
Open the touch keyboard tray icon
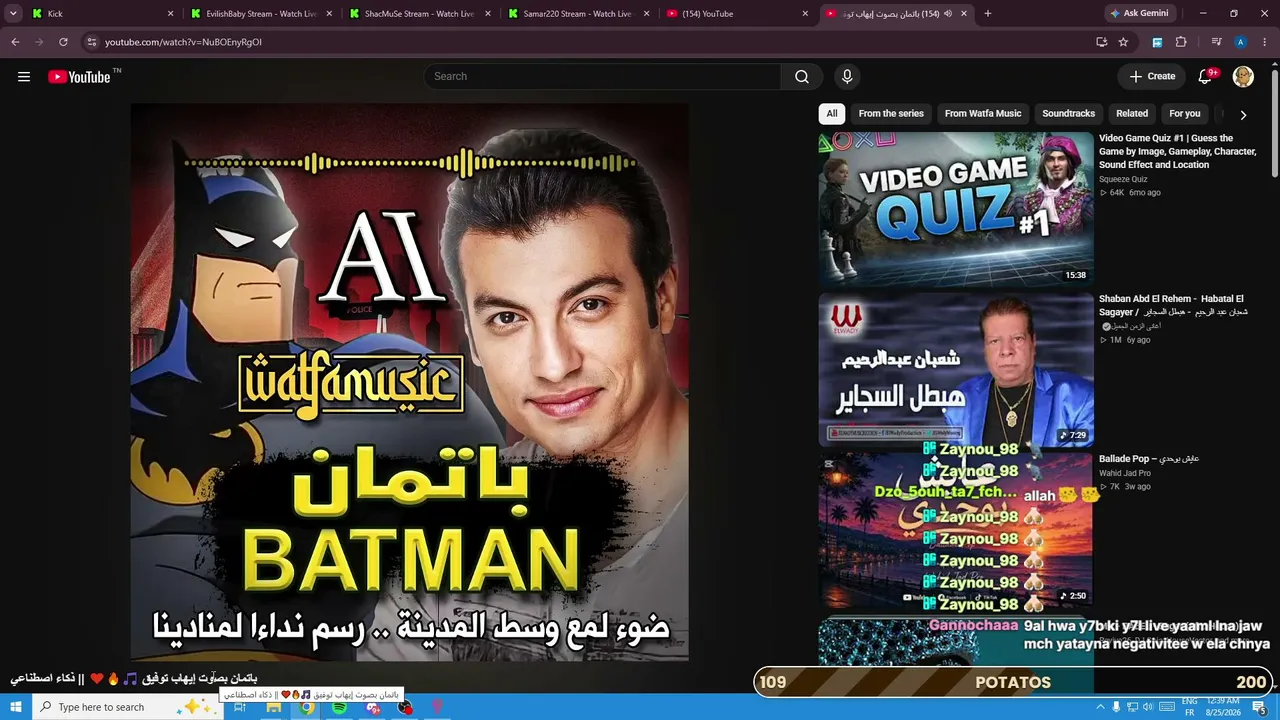[x=1167, y=707]
